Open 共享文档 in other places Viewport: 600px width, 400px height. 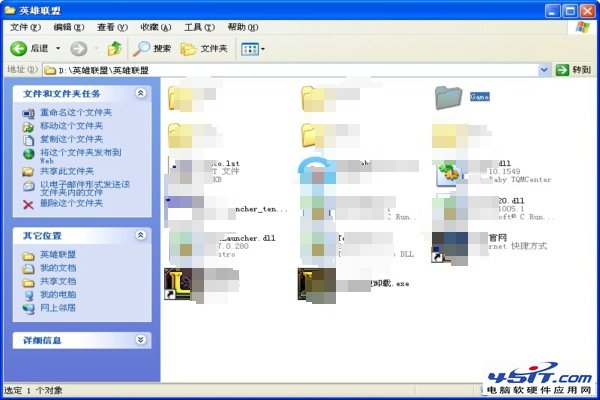point(58,281)
